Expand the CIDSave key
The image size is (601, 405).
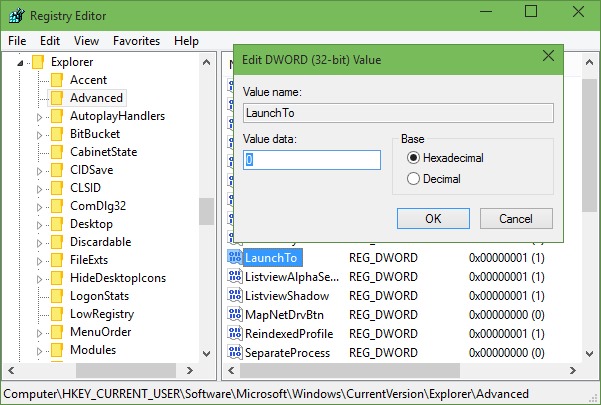pos(39,171)
